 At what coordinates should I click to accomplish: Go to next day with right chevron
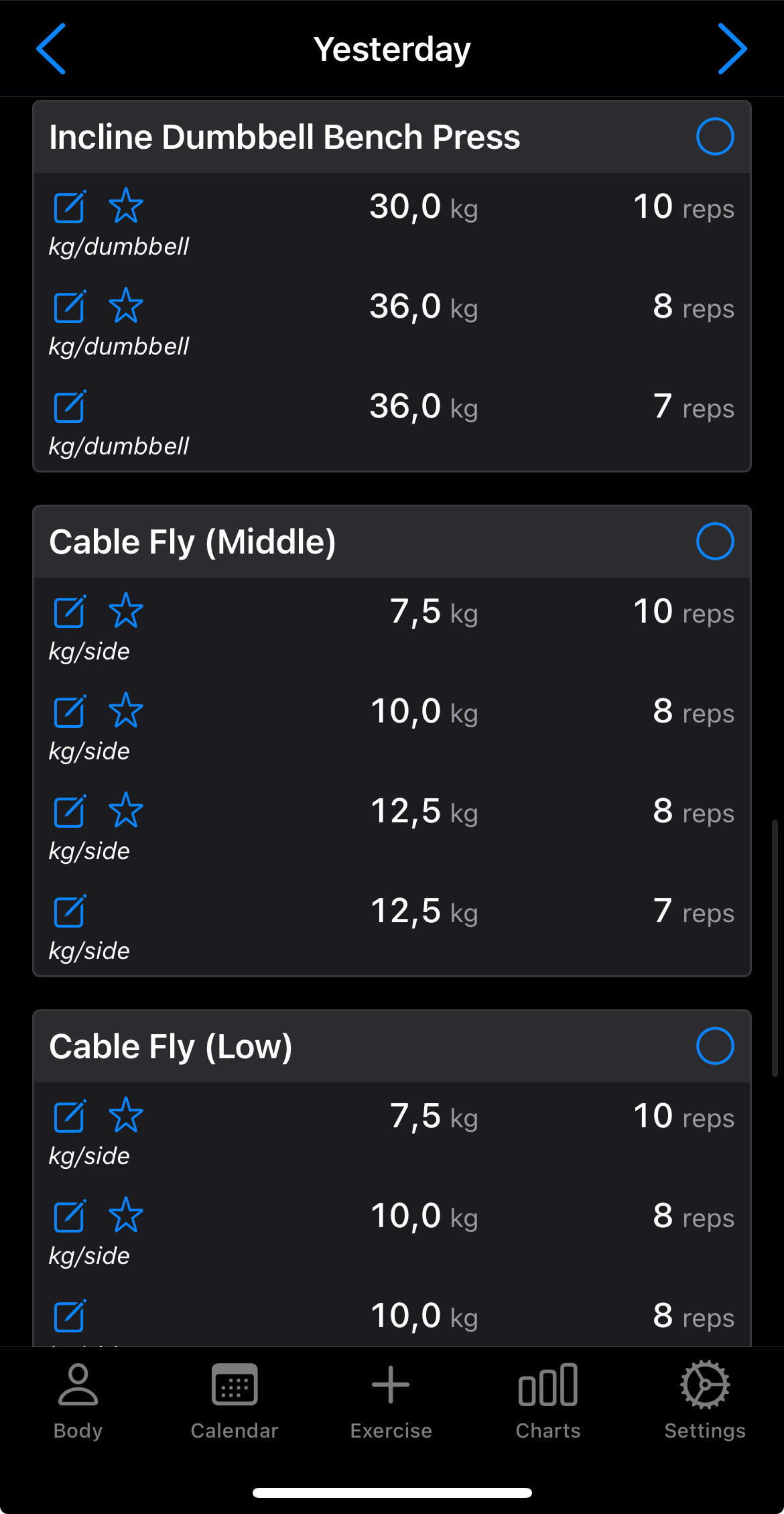(732, 49)
